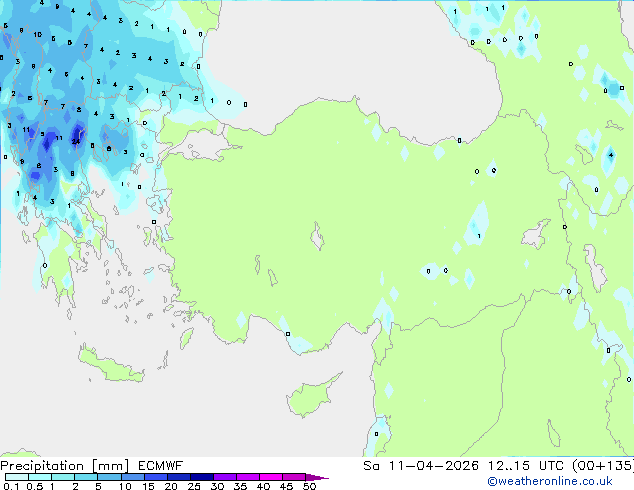Click the '12..15 UTC' time range text
634x490 pixels.
pos(525,466)
